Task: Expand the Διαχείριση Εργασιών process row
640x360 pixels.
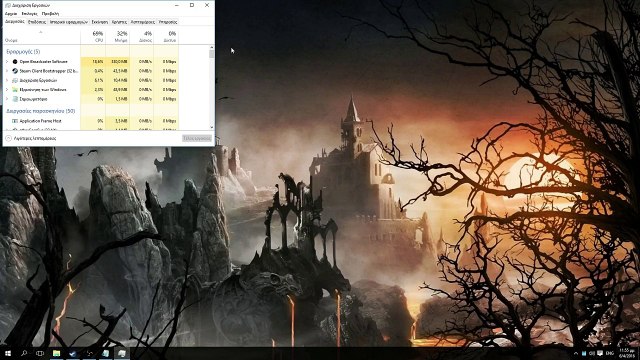Action: (x=7, y=80)
